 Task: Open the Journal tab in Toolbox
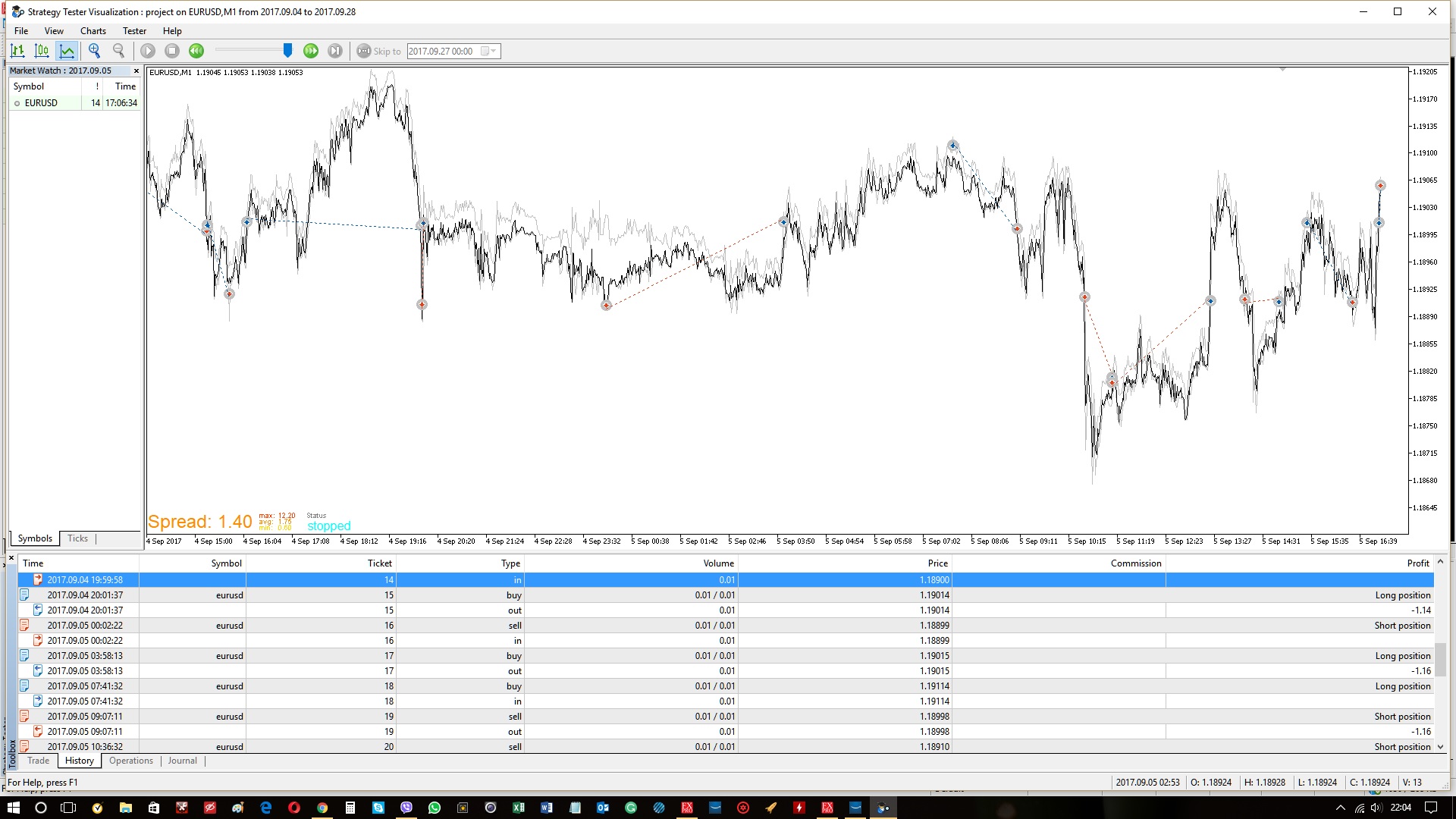click(x=183, y=761)
